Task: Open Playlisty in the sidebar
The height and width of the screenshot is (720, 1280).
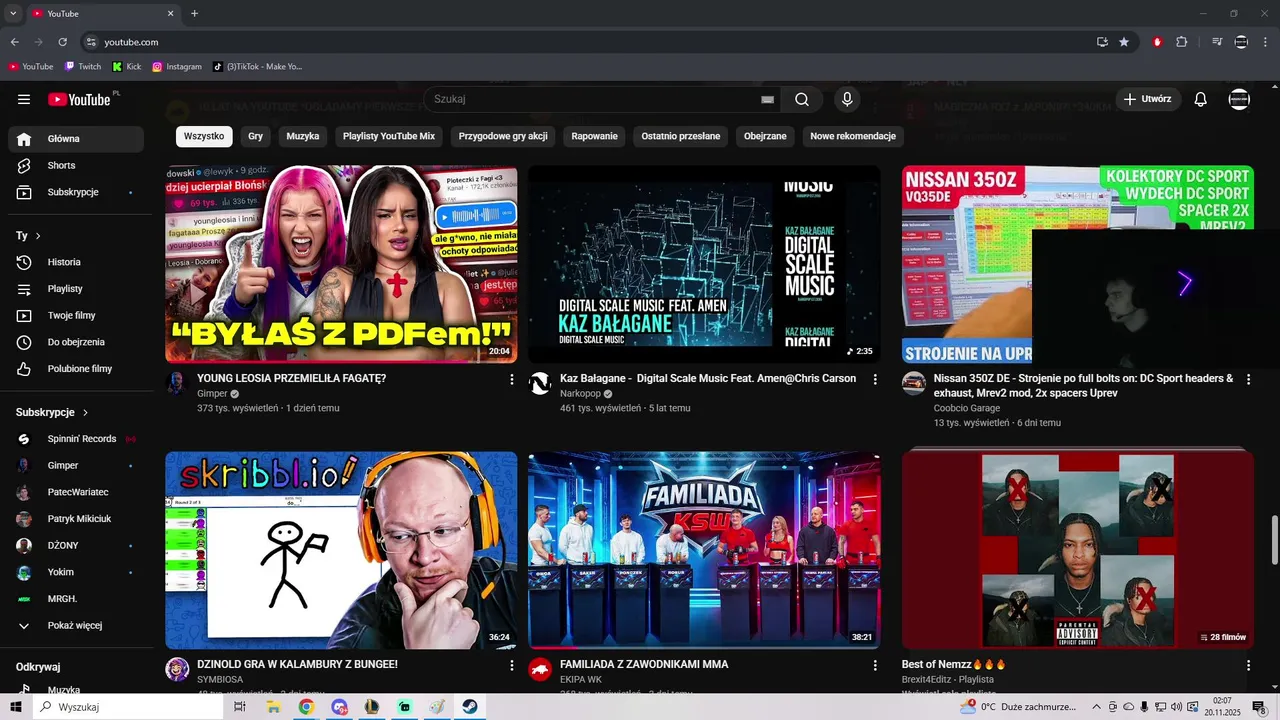Action: 76,289
